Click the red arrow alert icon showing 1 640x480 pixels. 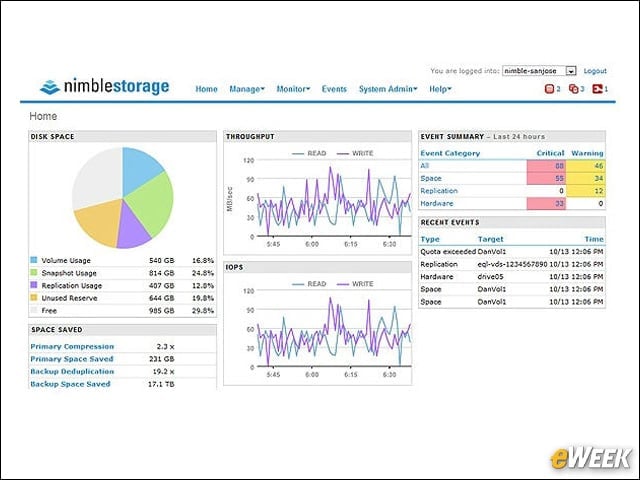click(598, 89)
